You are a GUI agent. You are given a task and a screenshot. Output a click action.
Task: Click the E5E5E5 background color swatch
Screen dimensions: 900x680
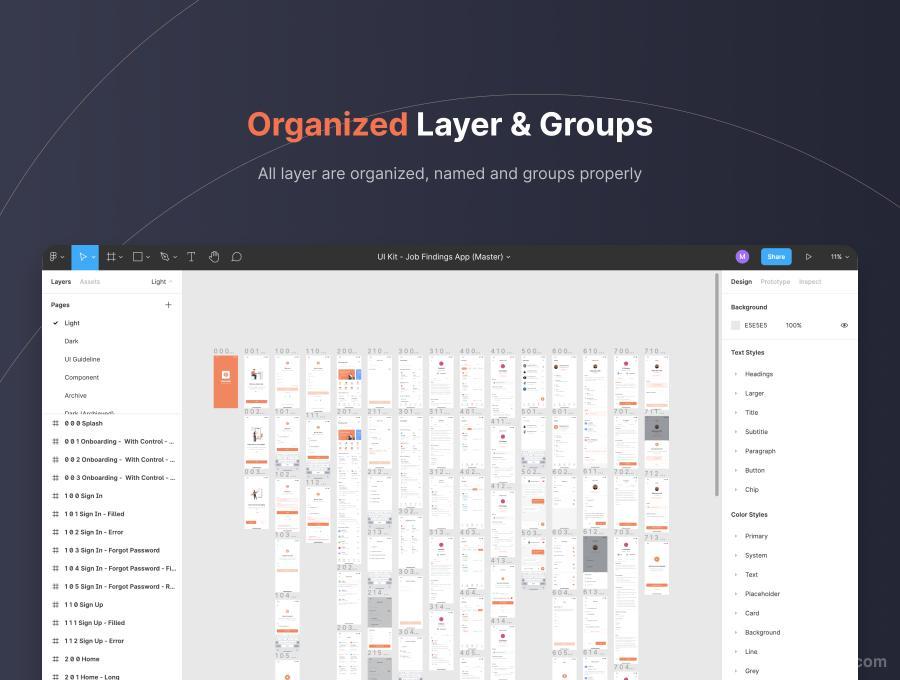pyautogui.click(x=735, y=325)
